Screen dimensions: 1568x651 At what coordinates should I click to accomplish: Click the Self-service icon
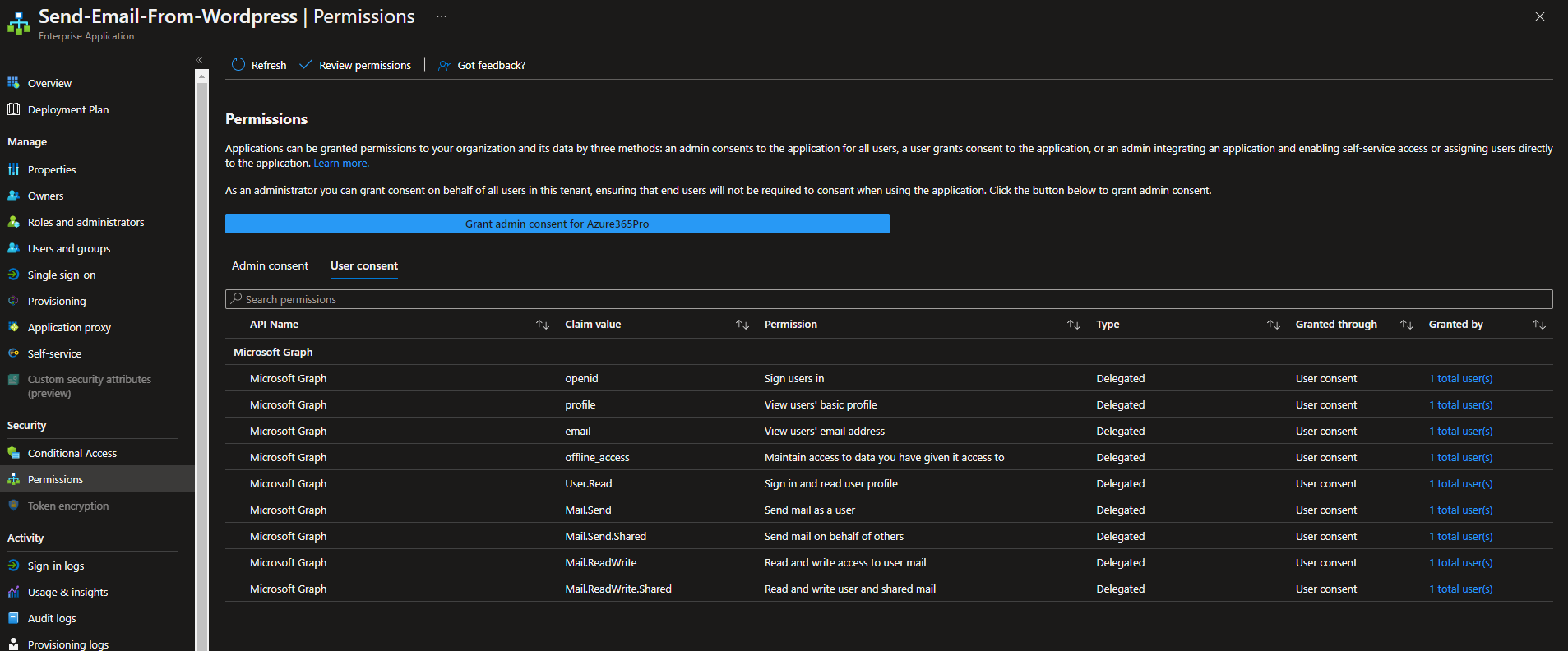pyautogui.click(x=13, y=353)
